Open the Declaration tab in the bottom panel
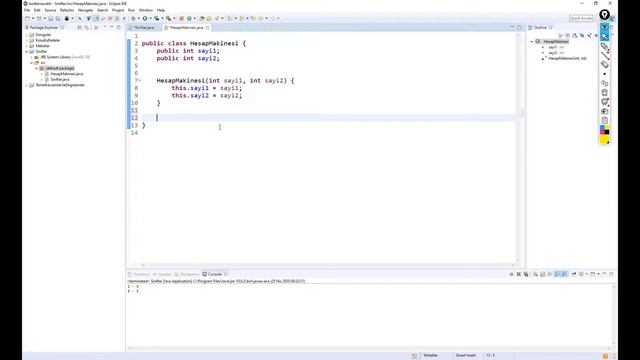Screen dimensions: 640x360 pyautogui.click(x=187, y=274)
